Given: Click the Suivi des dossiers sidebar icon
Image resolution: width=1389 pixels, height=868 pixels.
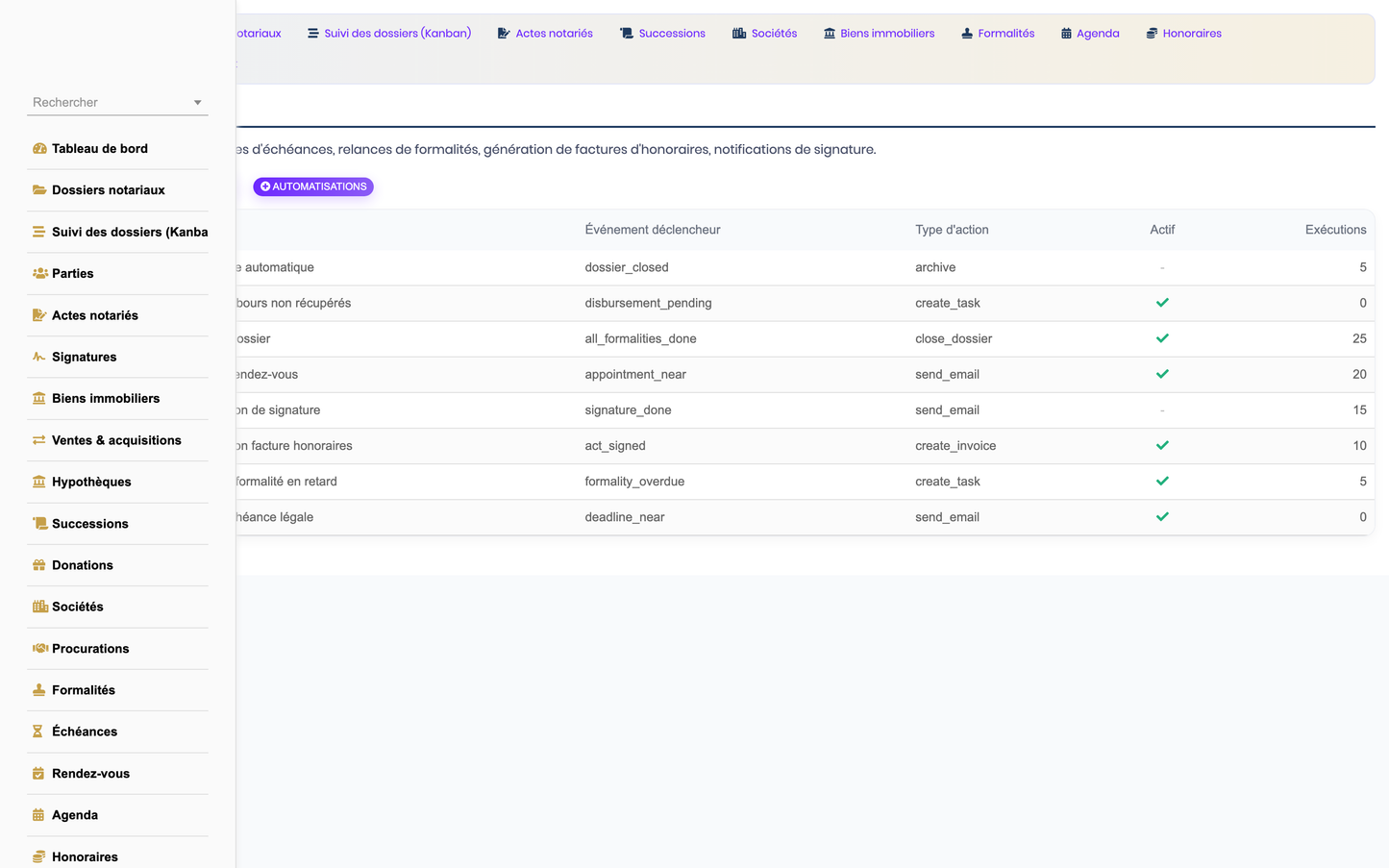Looking at the screenshot, I should (x=39, y=232).
